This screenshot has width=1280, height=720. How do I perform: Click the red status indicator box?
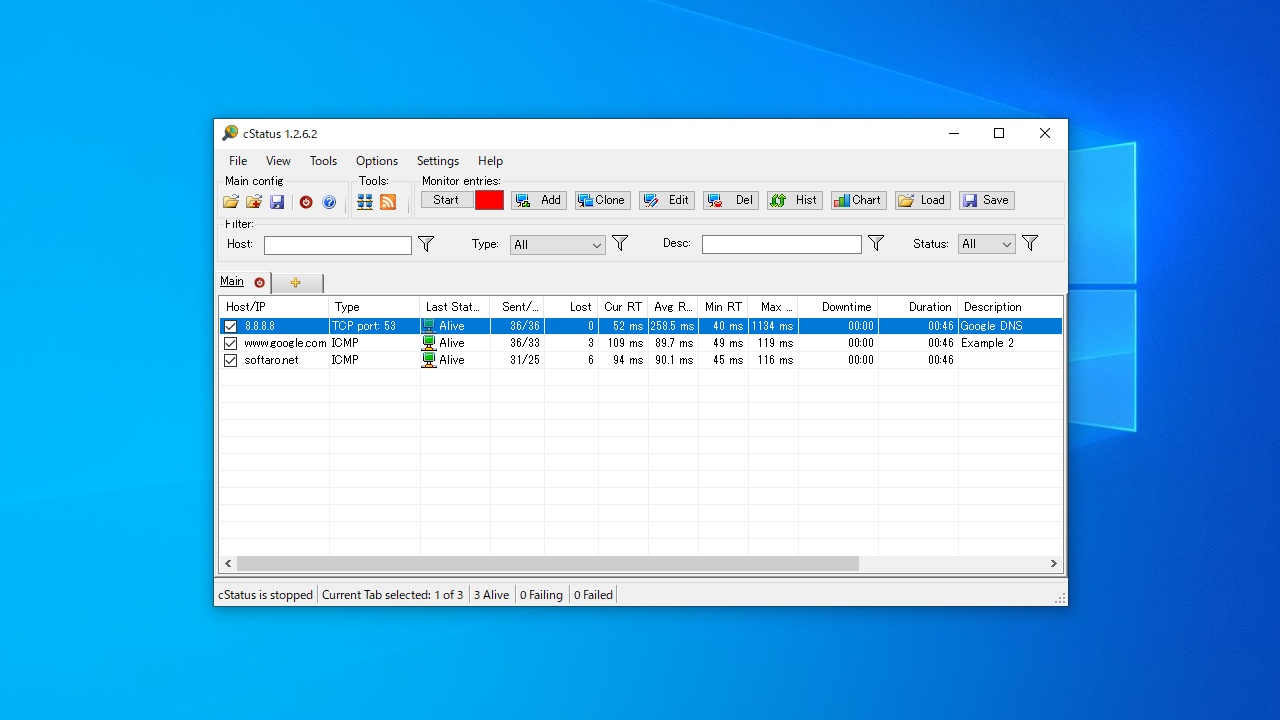[x=489, y=200]
